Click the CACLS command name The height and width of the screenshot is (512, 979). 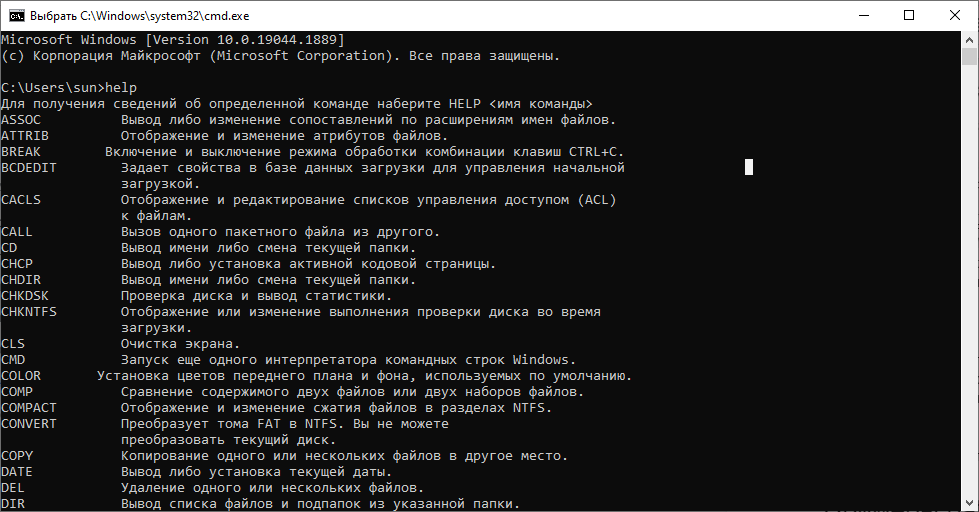coord(21,200)
